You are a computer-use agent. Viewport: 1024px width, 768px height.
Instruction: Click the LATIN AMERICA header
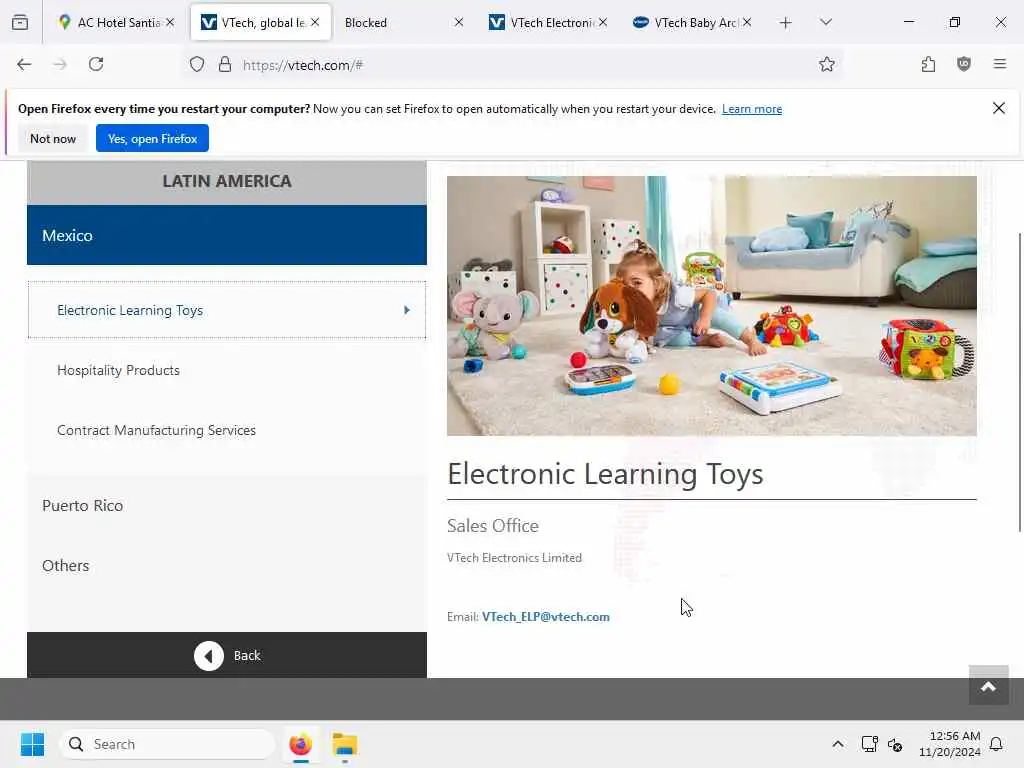point(227,181)
